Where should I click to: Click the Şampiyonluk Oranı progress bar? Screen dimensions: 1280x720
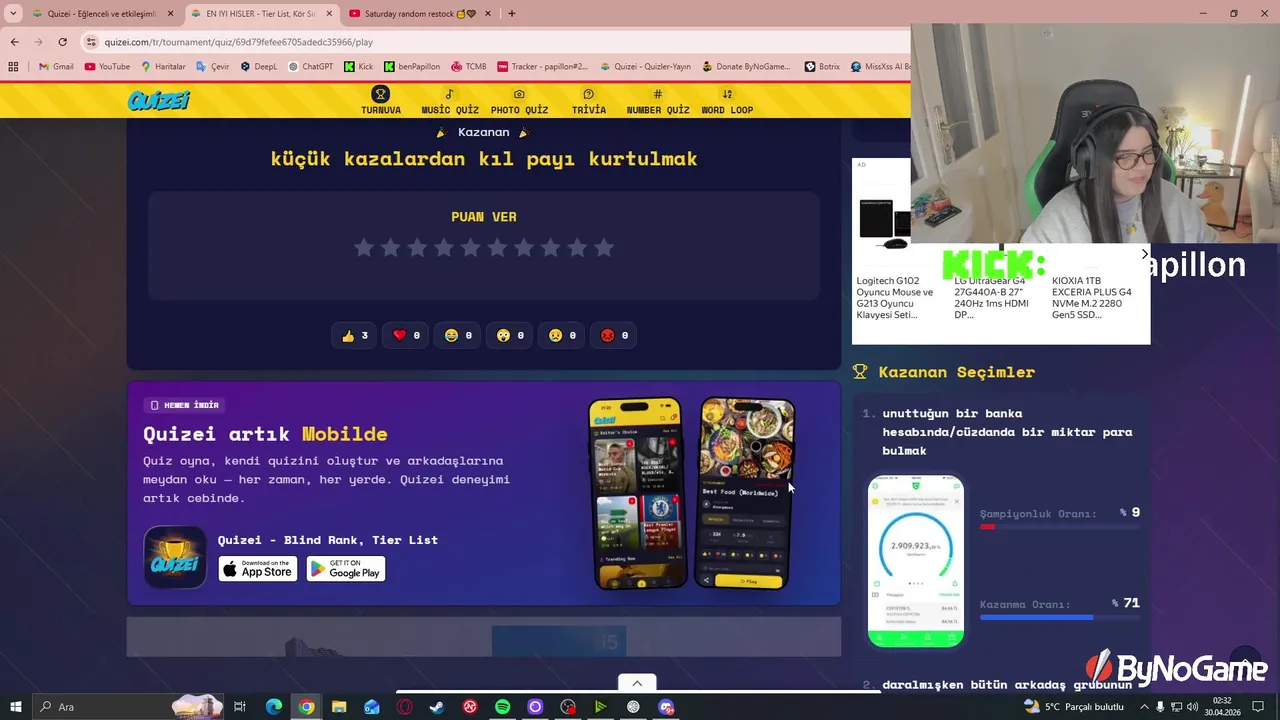pos(1060,527)
